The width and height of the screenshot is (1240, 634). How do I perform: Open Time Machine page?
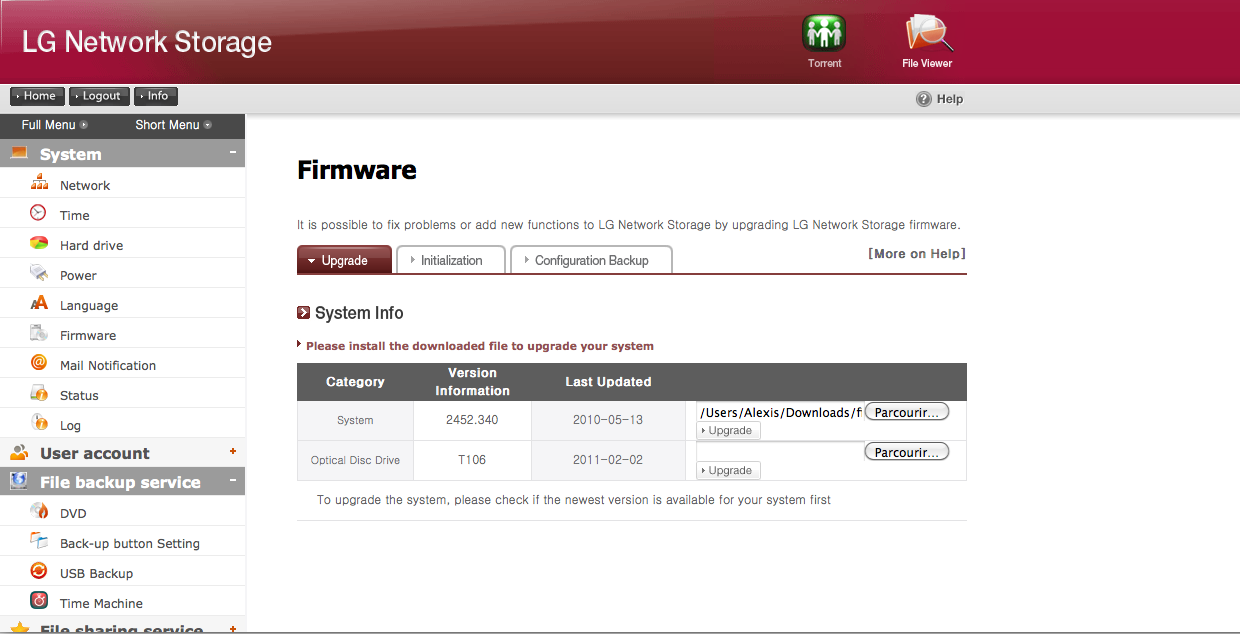101,603
